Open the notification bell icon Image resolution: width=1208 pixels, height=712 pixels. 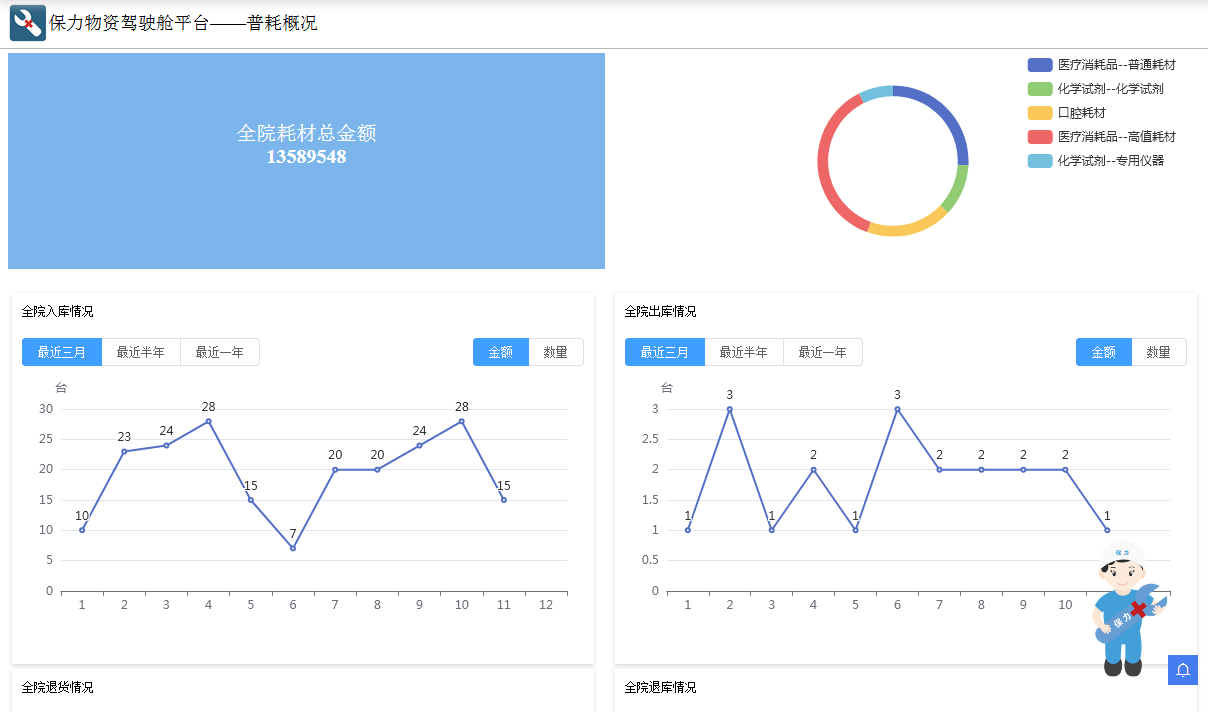pyautogui.click(x=1183, y=670)
